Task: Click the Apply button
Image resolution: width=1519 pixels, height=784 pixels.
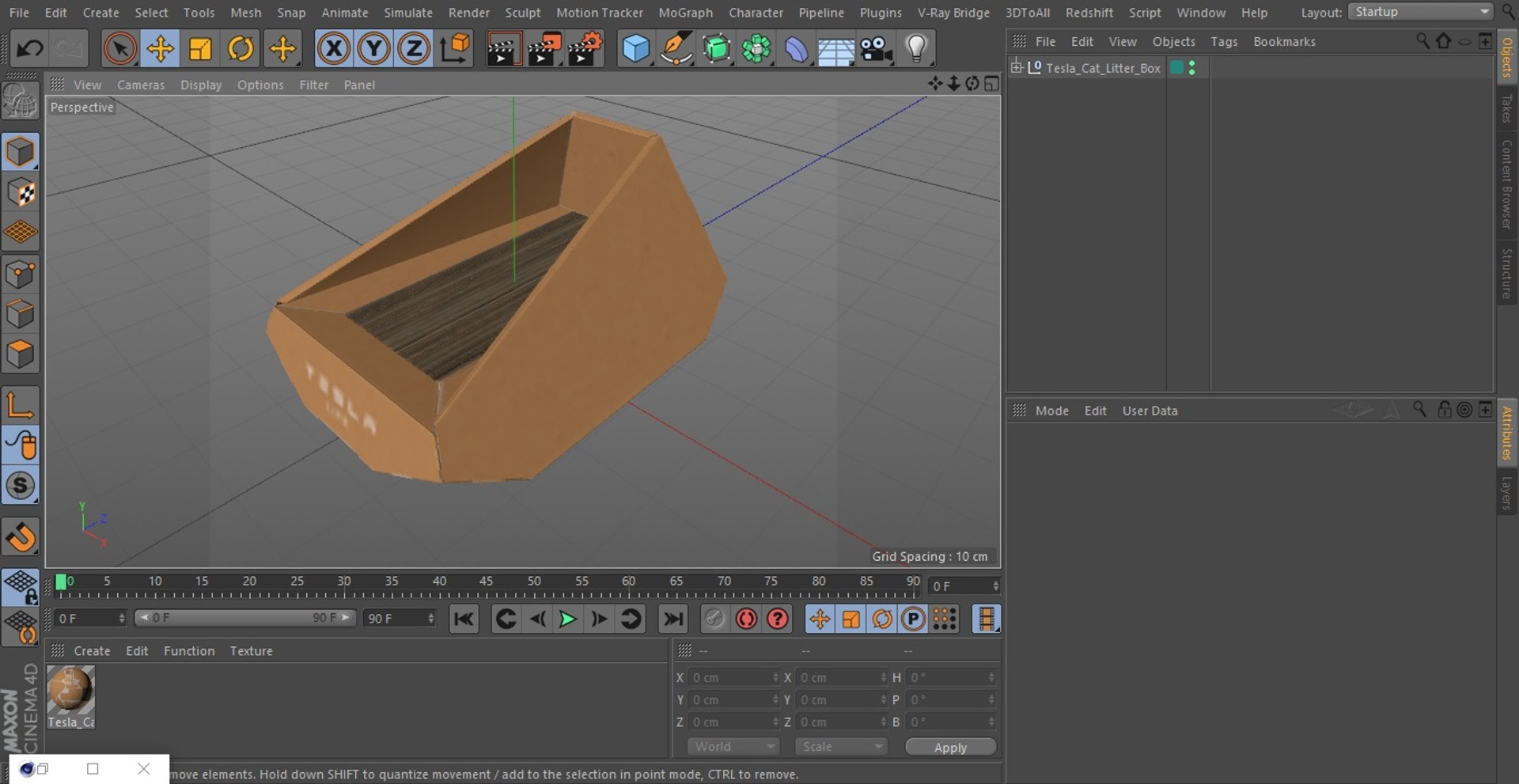Action: pos(950,747)
